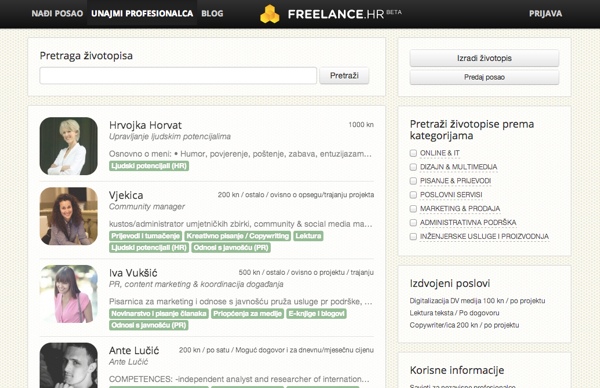The image size is (600, 388).
Task: Click the Priopćenja za medije tag
Action: (248, 314)
